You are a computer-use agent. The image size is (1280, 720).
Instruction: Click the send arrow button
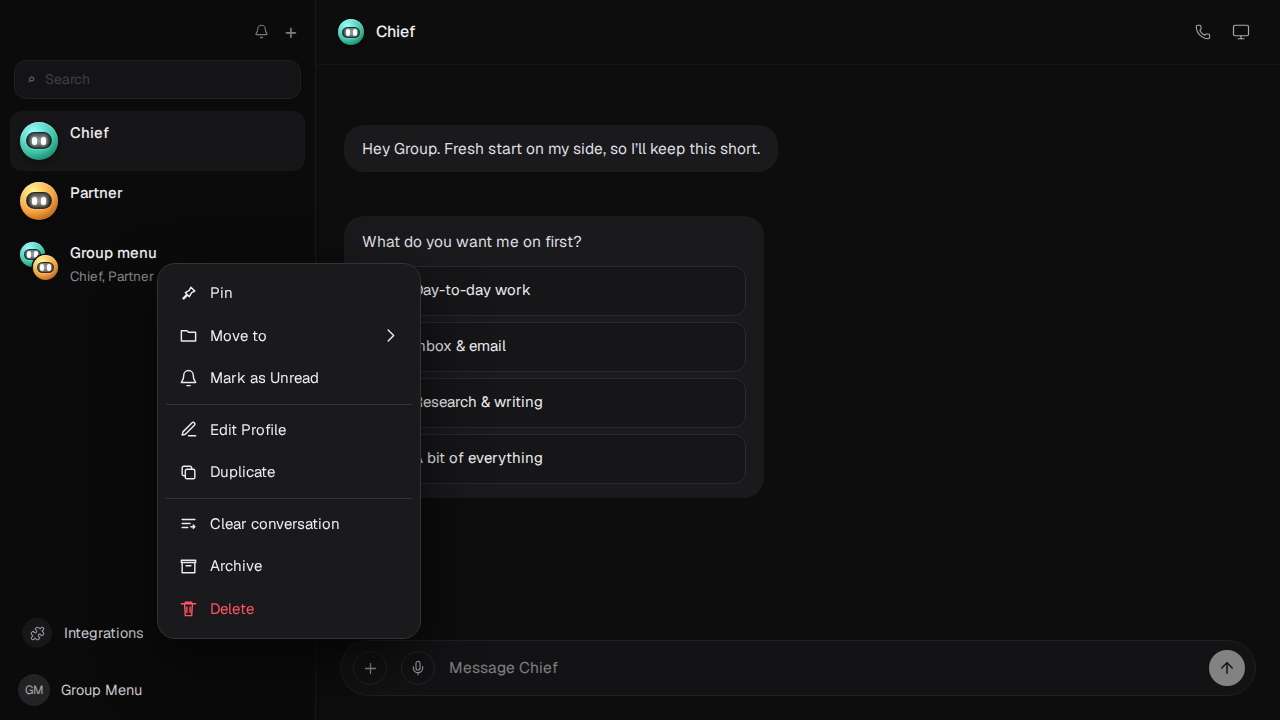1227,668
